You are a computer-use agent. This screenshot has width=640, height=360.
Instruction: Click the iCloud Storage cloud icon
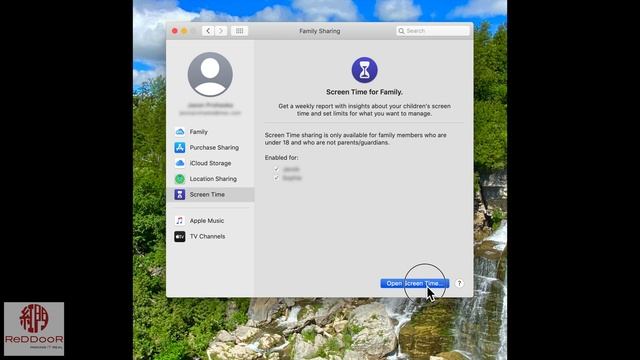tap(180, 163)
